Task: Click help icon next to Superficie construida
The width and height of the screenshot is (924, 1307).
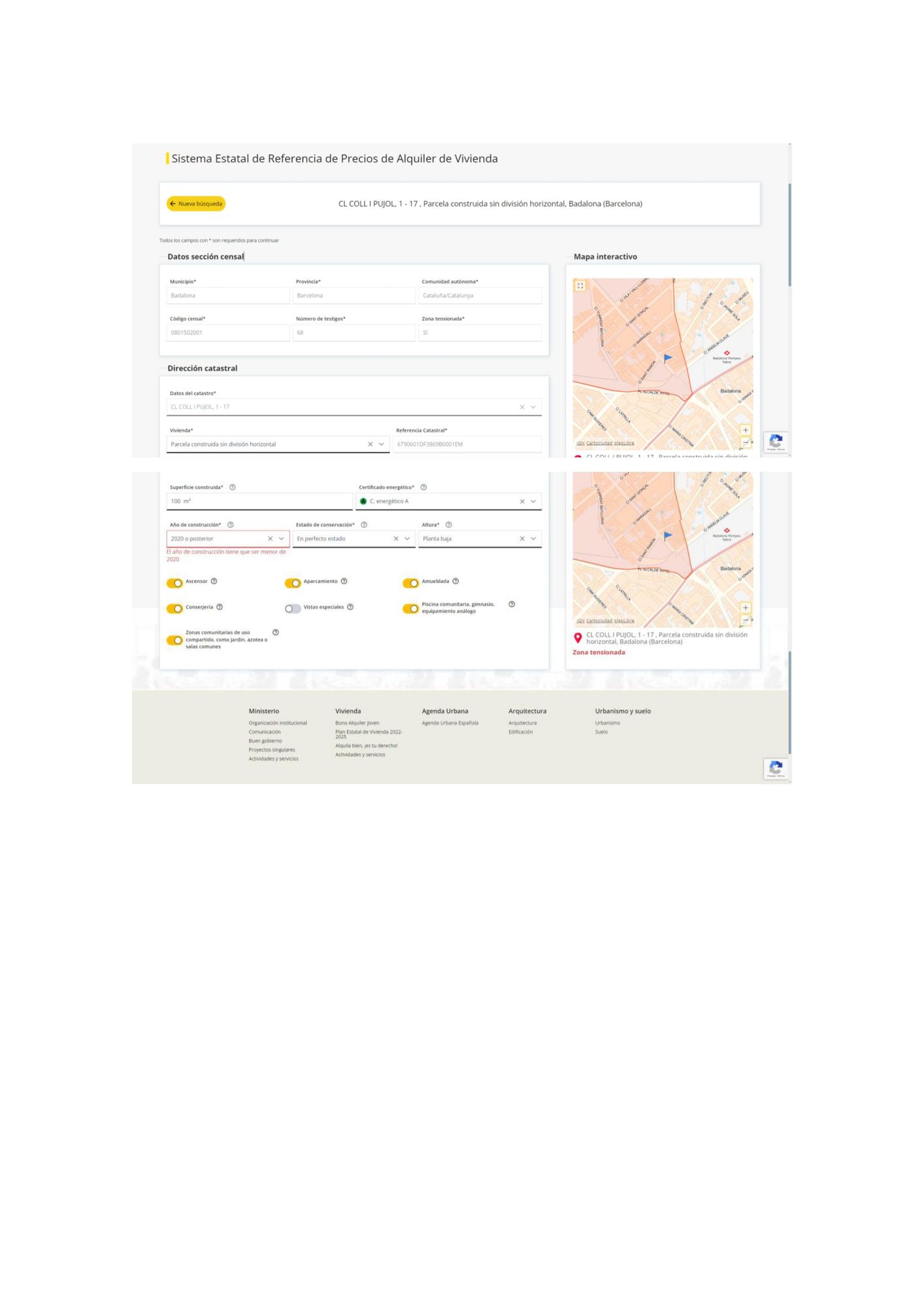Action: (x=233, y=487)
